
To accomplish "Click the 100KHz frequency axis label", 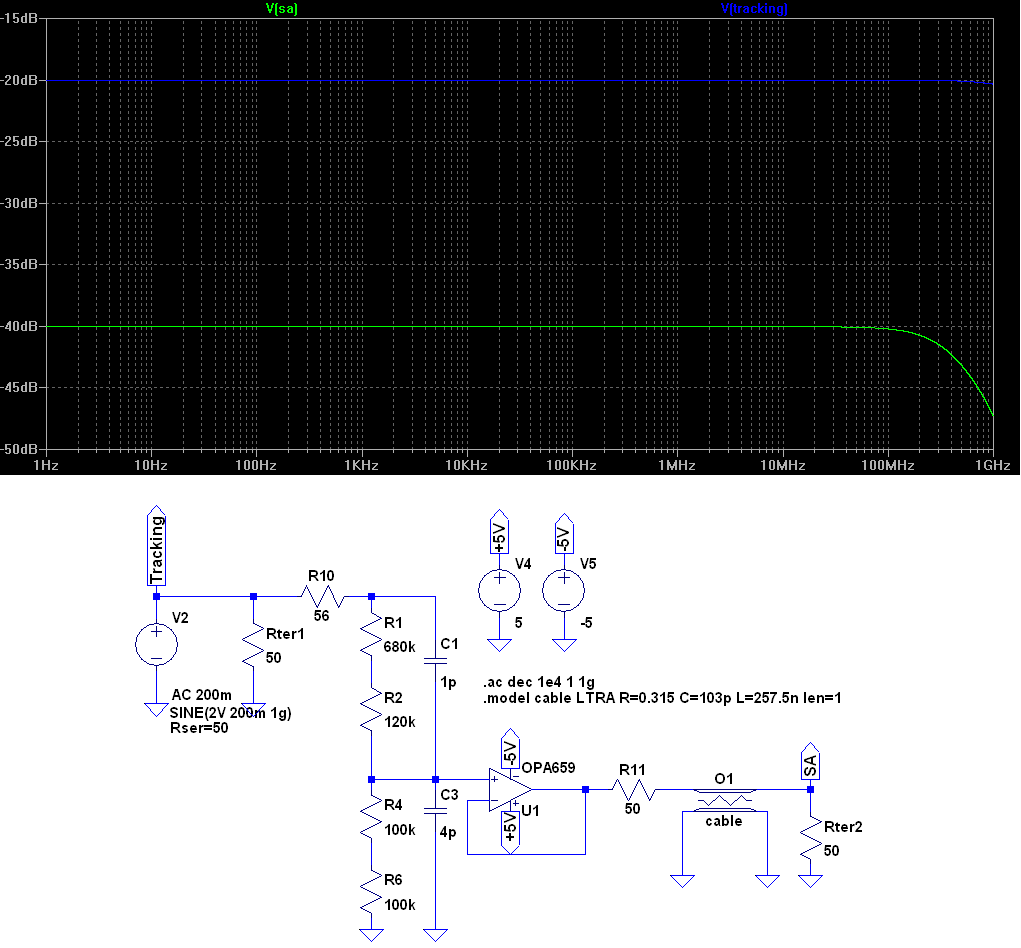I will (x=571, y=466).
